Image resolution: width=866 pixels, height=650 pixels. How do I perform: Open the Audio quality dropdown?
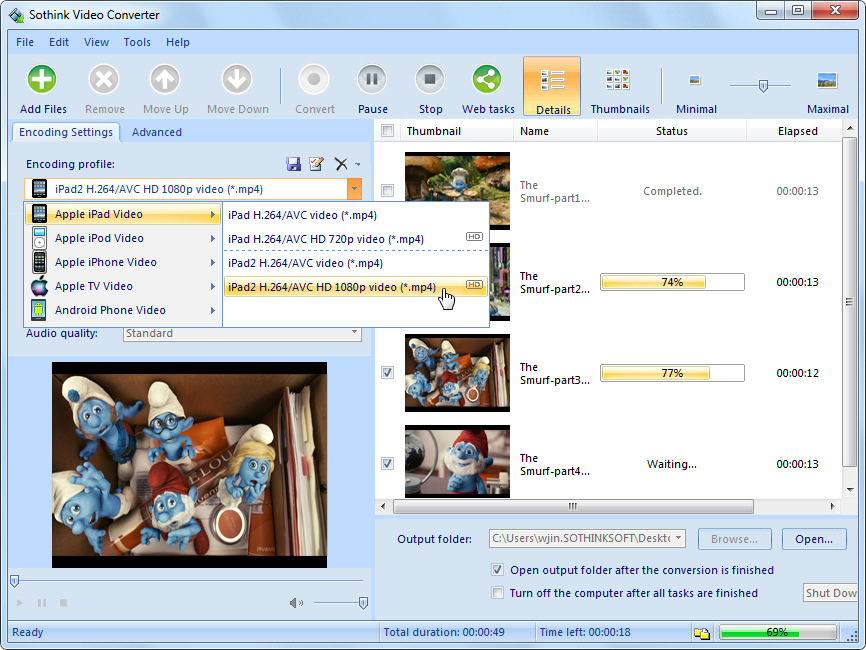[354, 332]
